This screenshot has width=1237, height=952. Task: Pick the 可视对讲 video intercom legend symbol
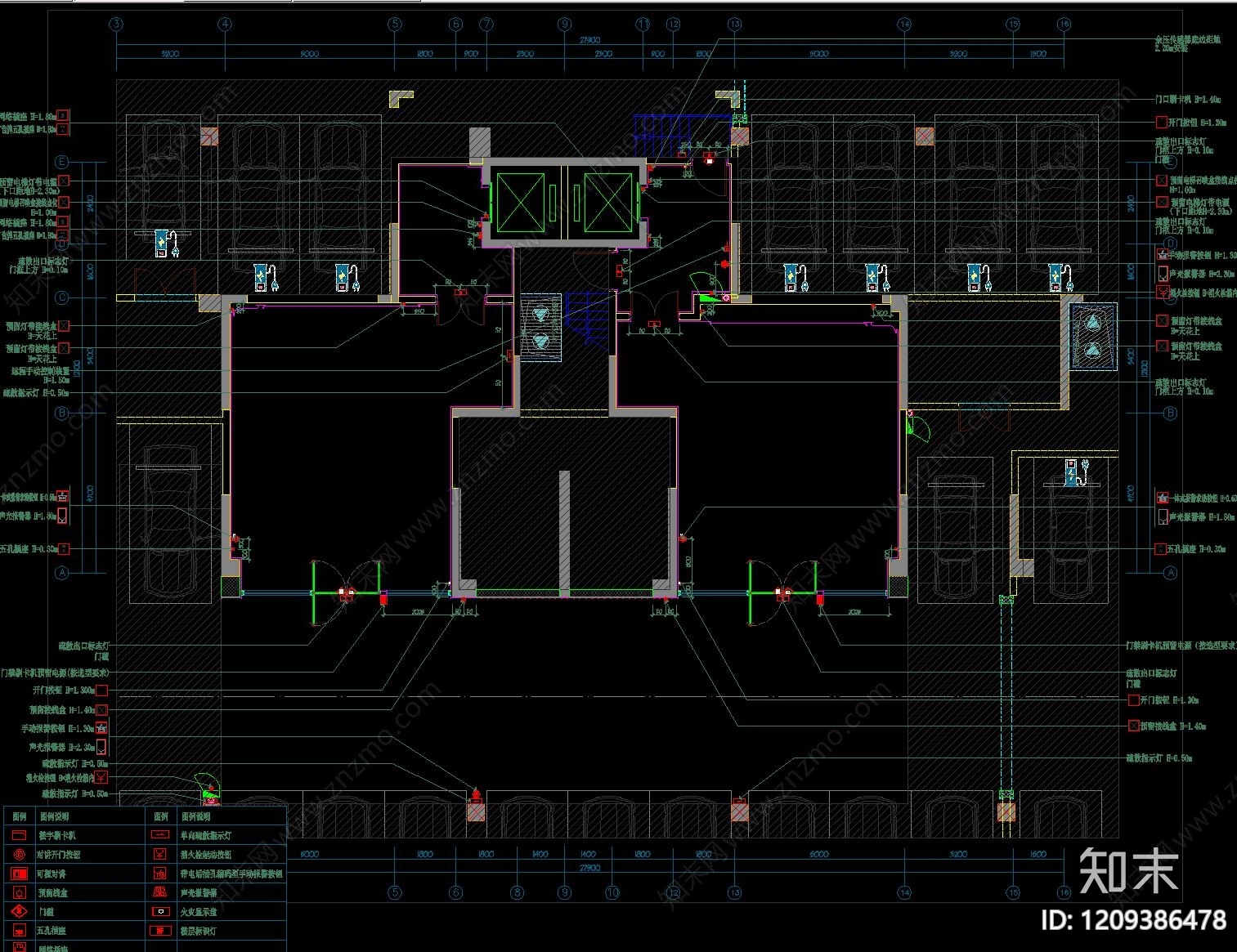pyautogui.click(x=19, y=874)
